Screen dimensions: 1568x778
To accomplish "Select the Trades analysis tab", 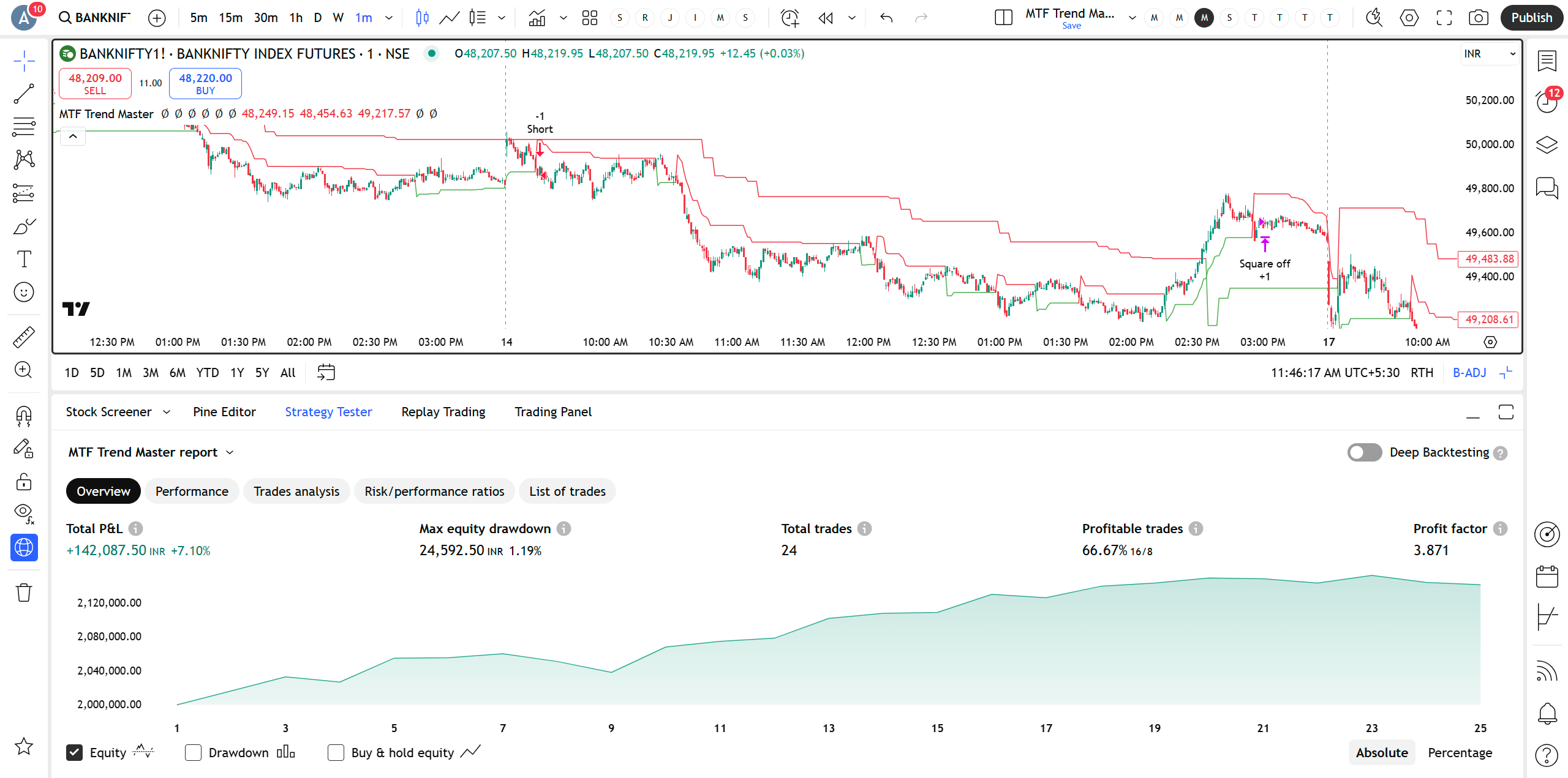I will click(x=296, y=492).
